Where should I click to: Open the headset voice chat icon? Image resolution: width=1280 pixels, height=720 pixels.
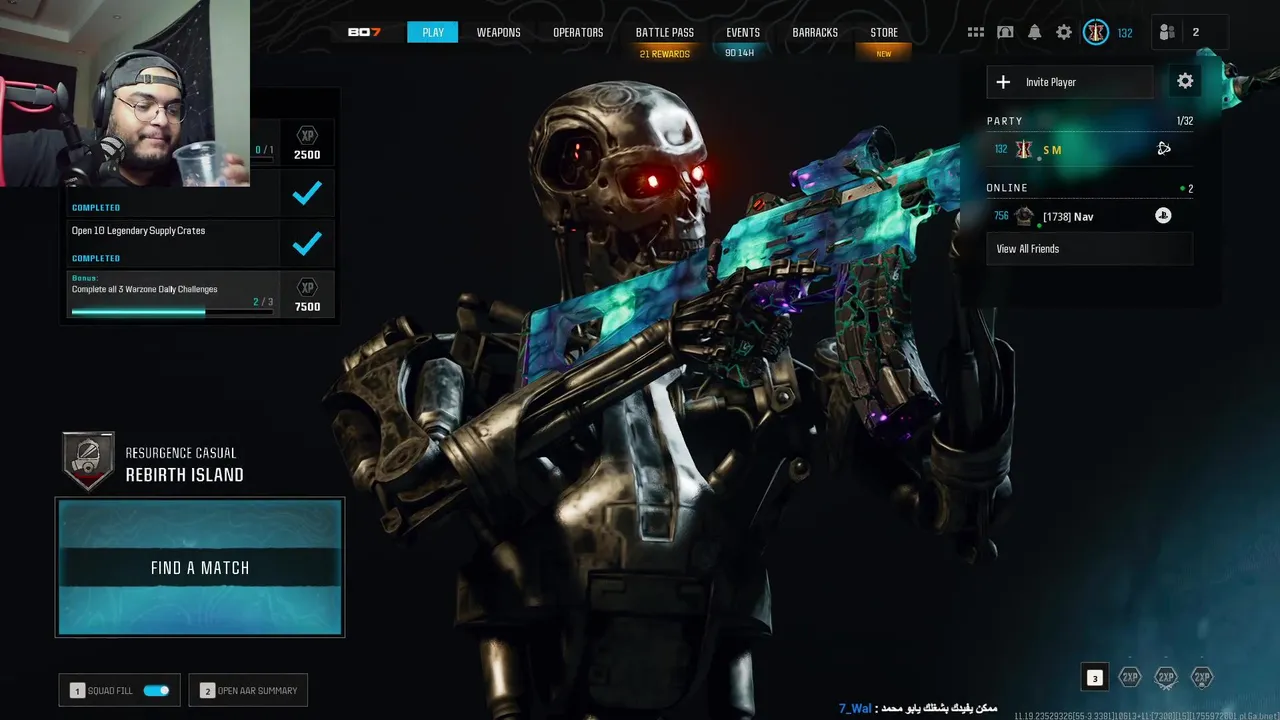point(1005,32)
